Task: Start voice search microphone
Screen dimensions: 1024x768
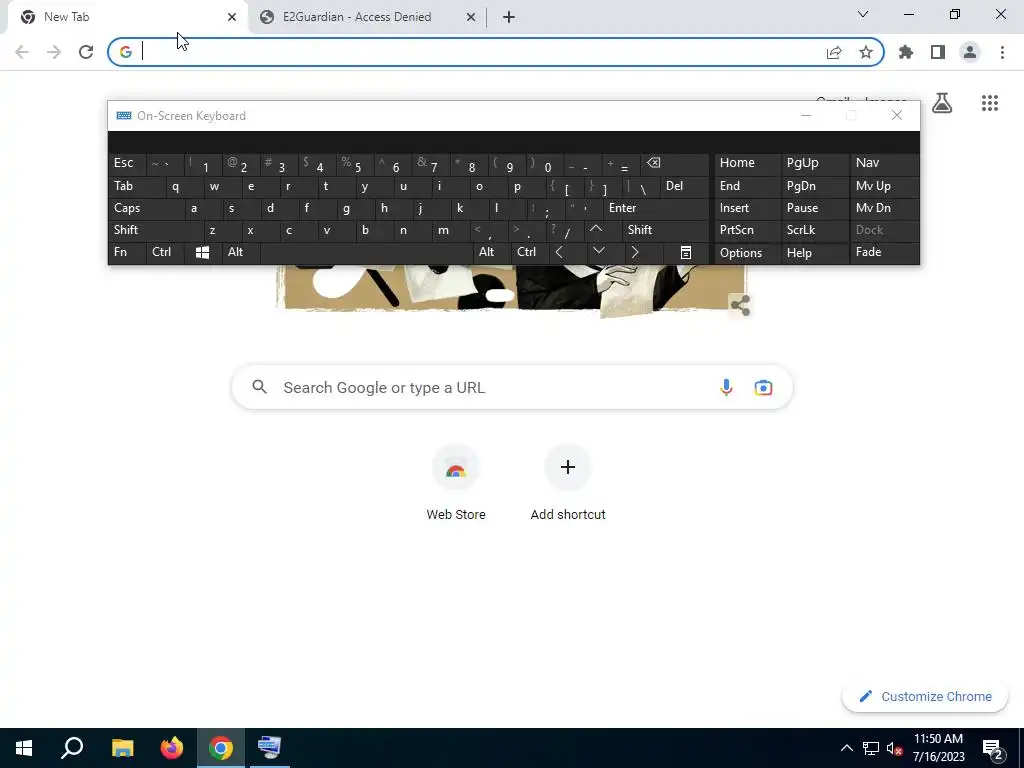Action: point(726,387)
